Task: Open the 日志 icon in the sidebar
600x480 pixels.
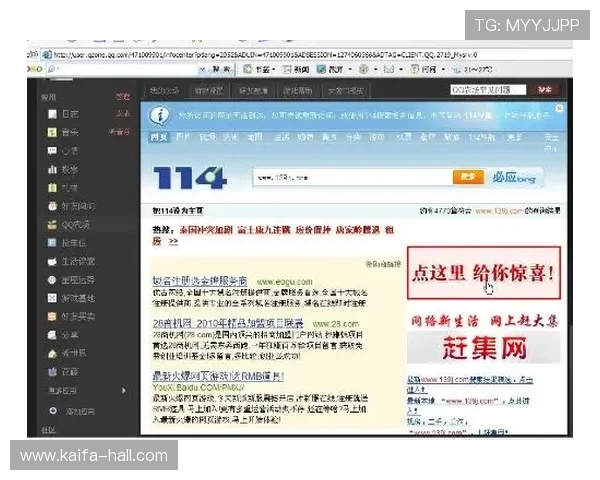Action: click(x=52, y=114)
